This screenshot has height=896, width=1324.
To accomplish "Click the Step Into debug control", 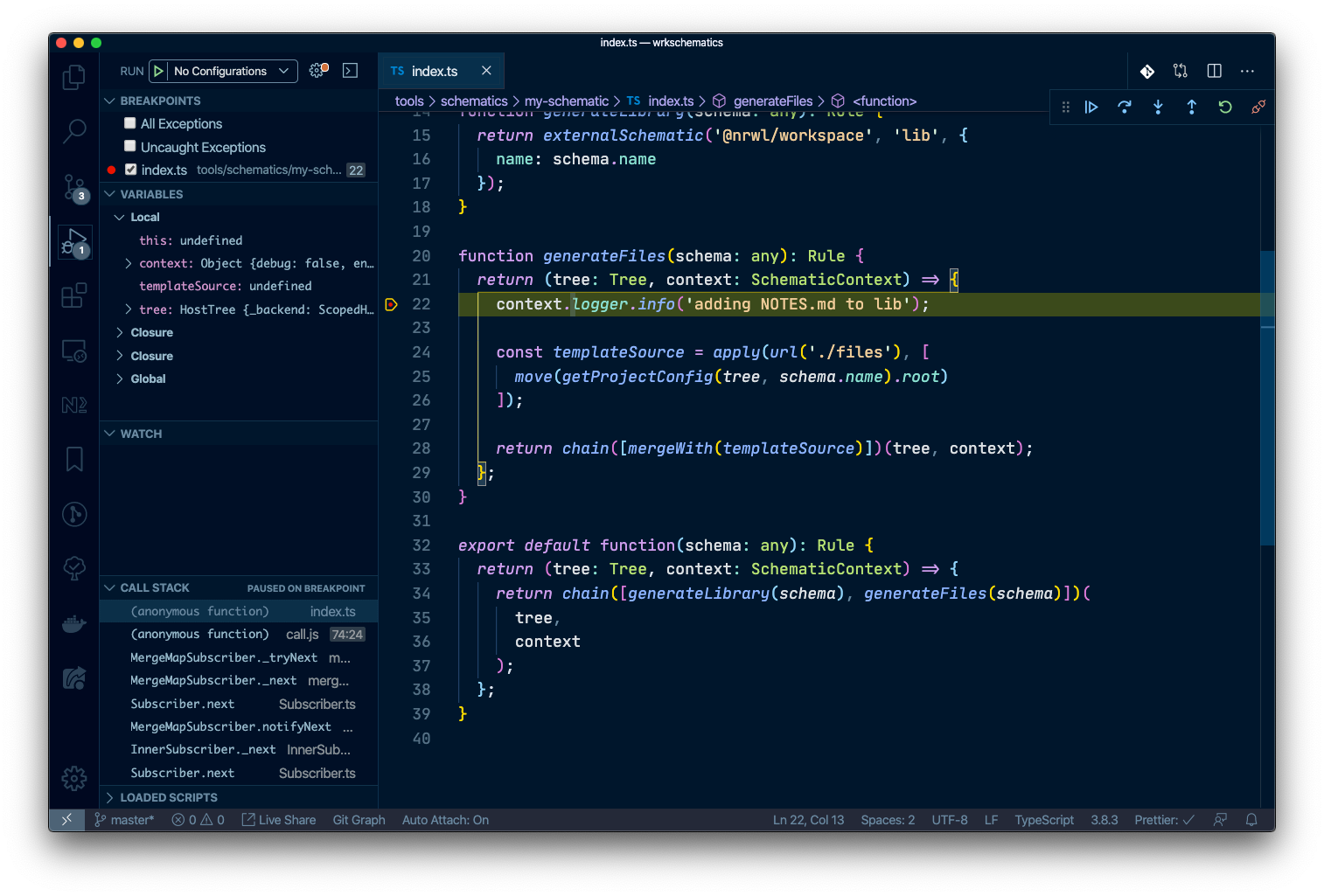I will (1158, 107).
